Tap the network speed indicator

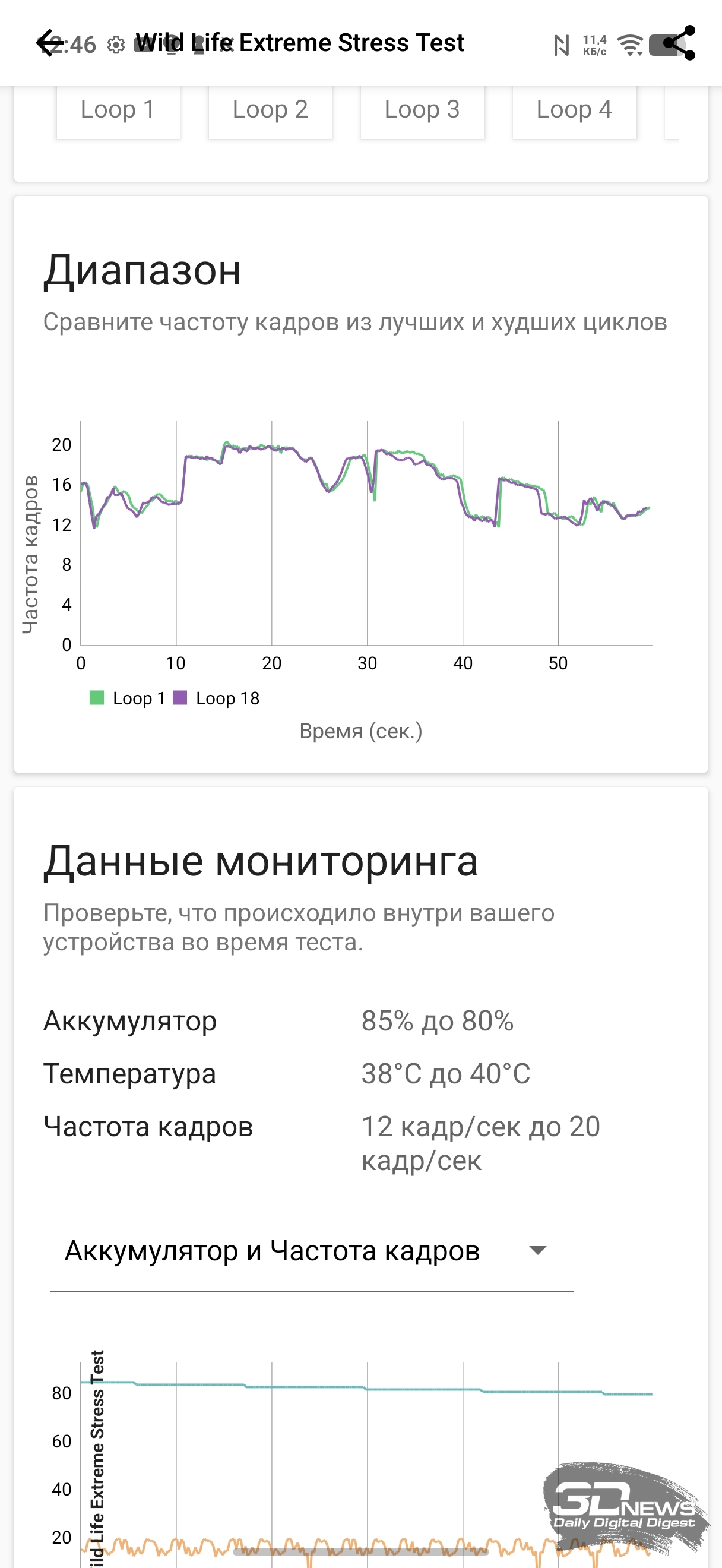594,45
